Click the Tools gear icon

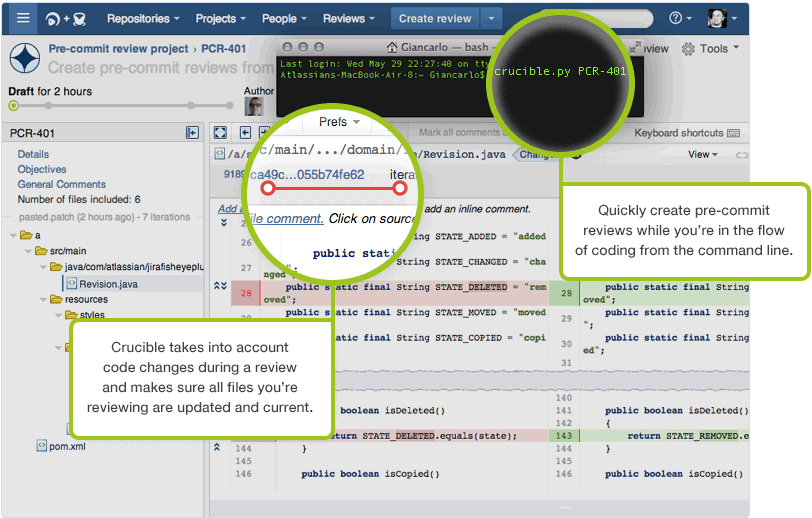point(689,49)
